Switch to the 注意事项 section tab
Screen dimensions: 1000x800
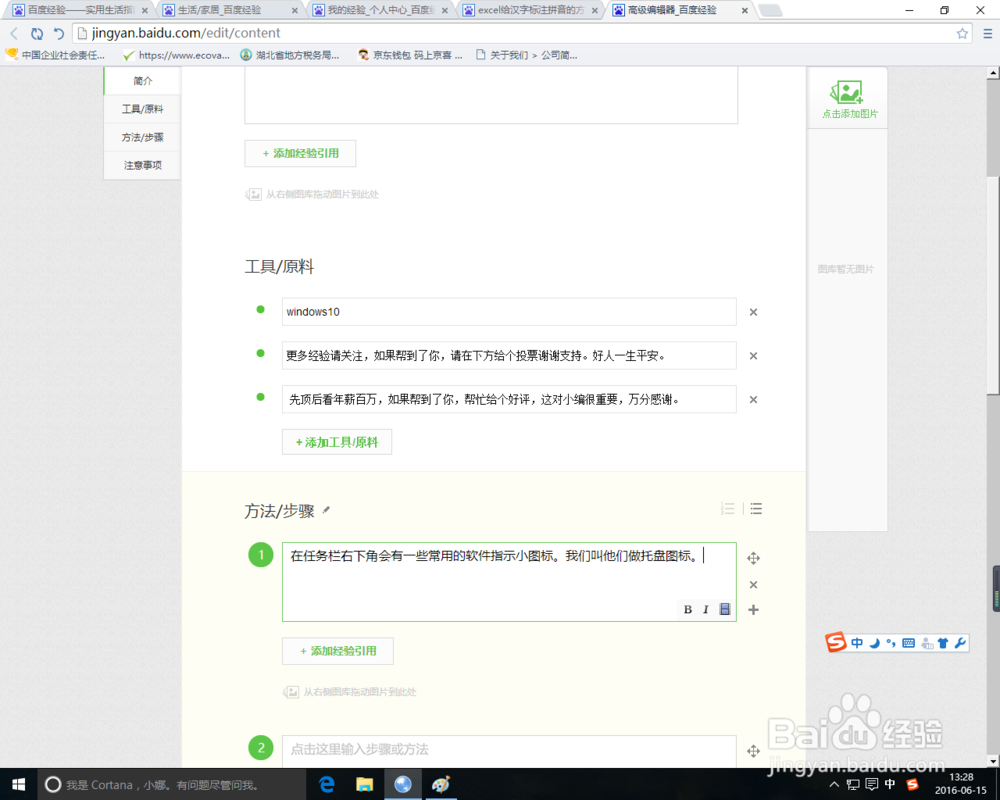click(x=140, y=164)
